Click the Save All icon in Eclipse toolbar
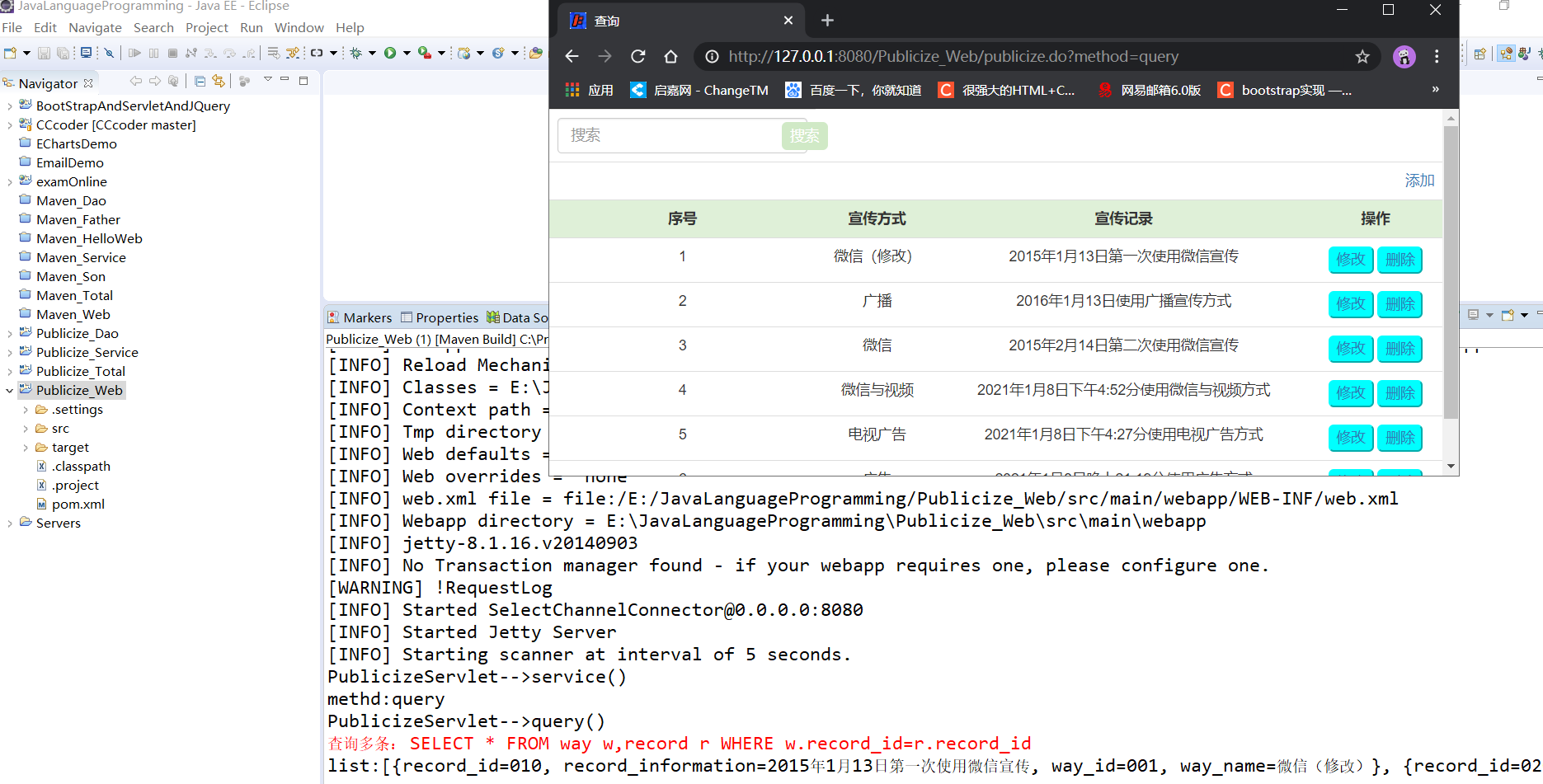Image resolution: width=1543 pixels, height=784 pixels. tap(63, 53)
